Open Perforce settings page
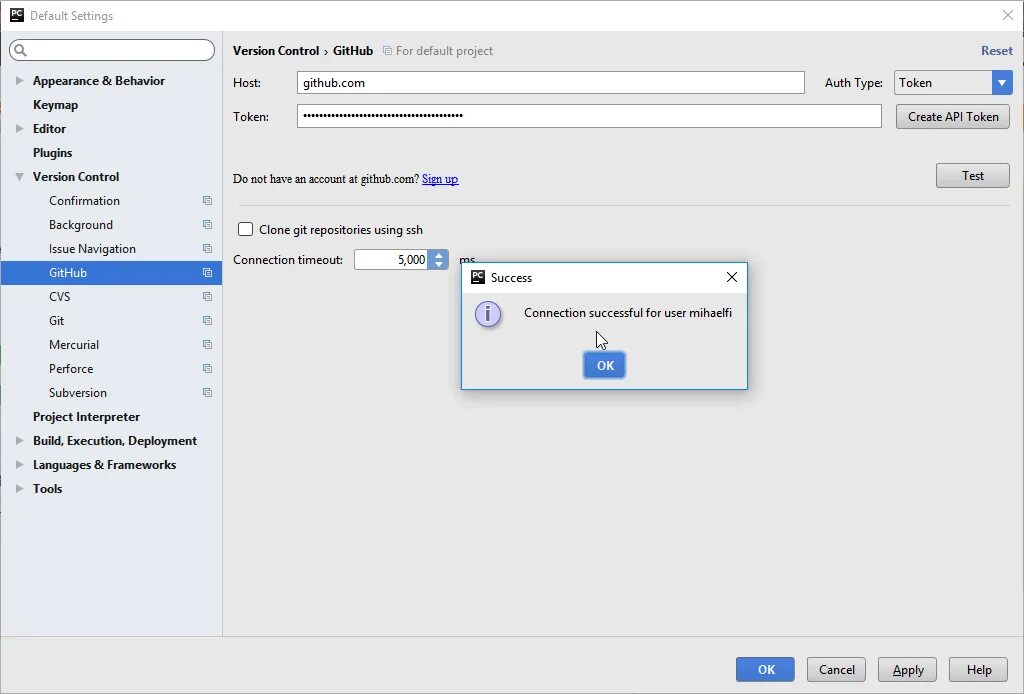Viewport: 1024px width, 694px height. point(71,369)
